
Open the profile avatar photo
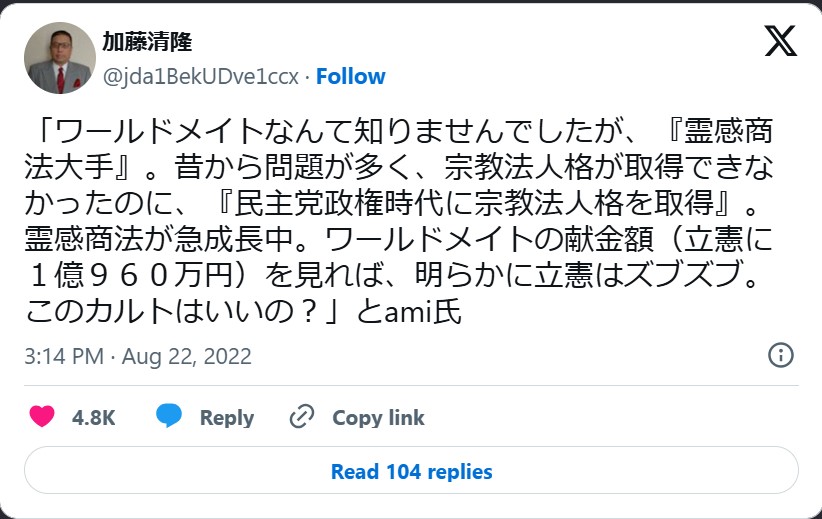[x=59, y=58]
